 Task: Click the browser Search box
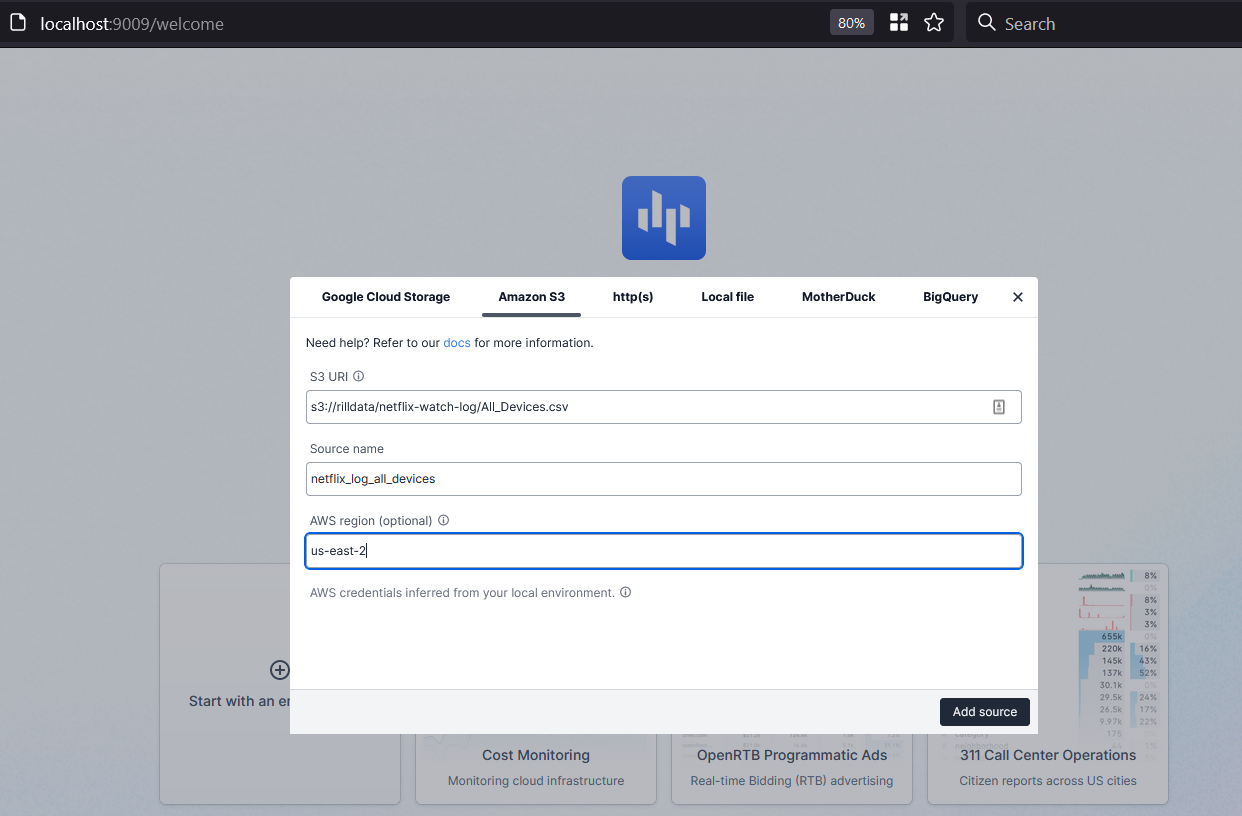[x=1104, y=23]
